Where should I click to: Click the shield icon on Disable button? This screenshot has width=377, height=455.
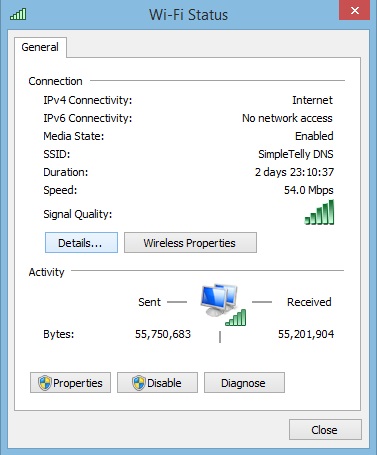pyautogui.click(x=139, y=383)
